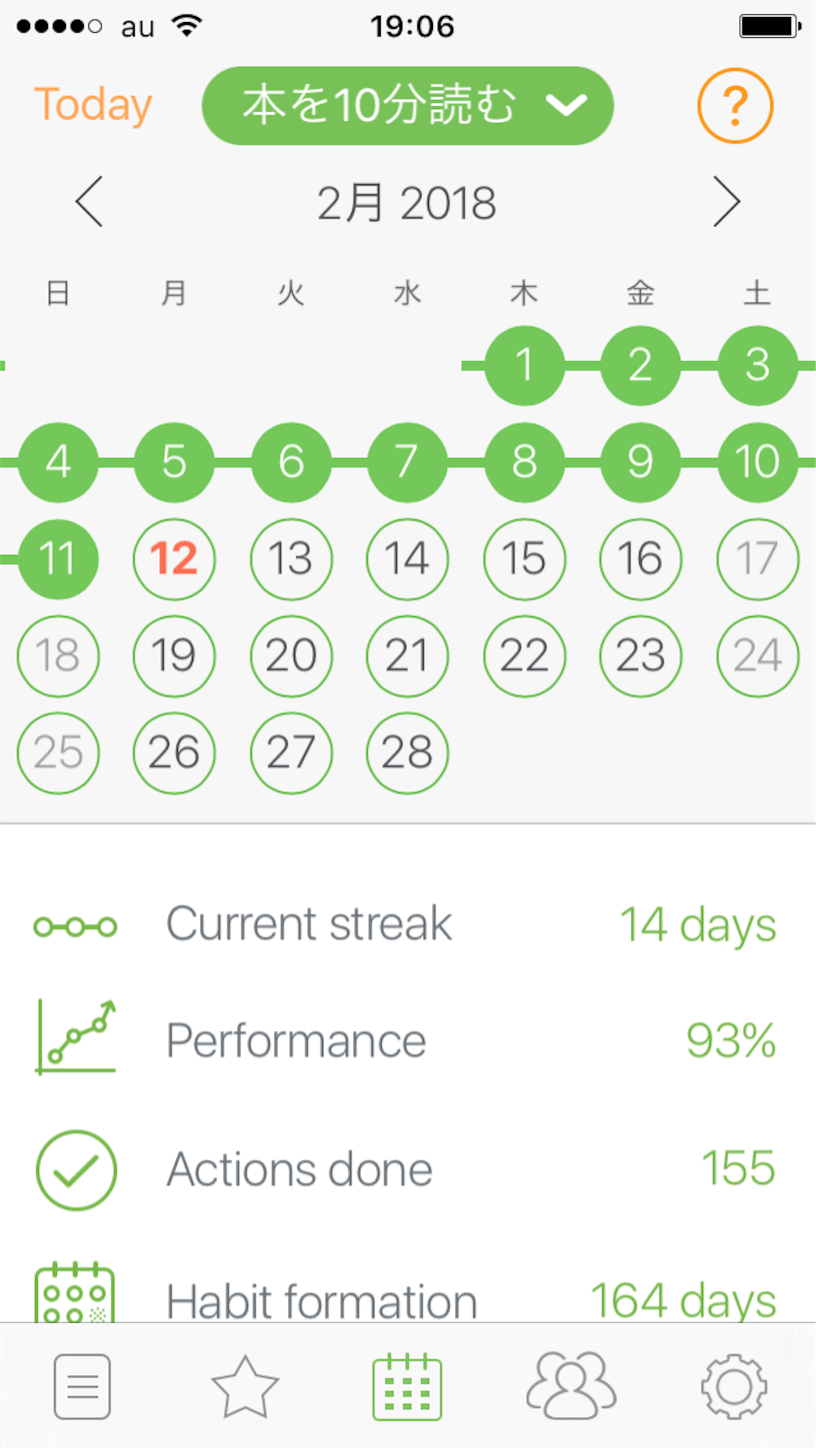Open the help question mark icon

735,104
